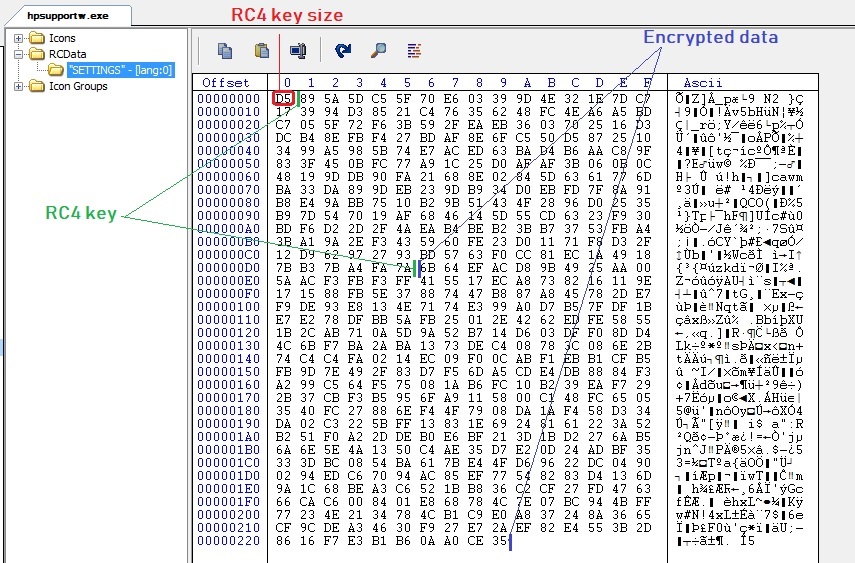Collapse the RCData tree node
The height and width of the screenshot is (563, 855).
(x=19, y=54)
